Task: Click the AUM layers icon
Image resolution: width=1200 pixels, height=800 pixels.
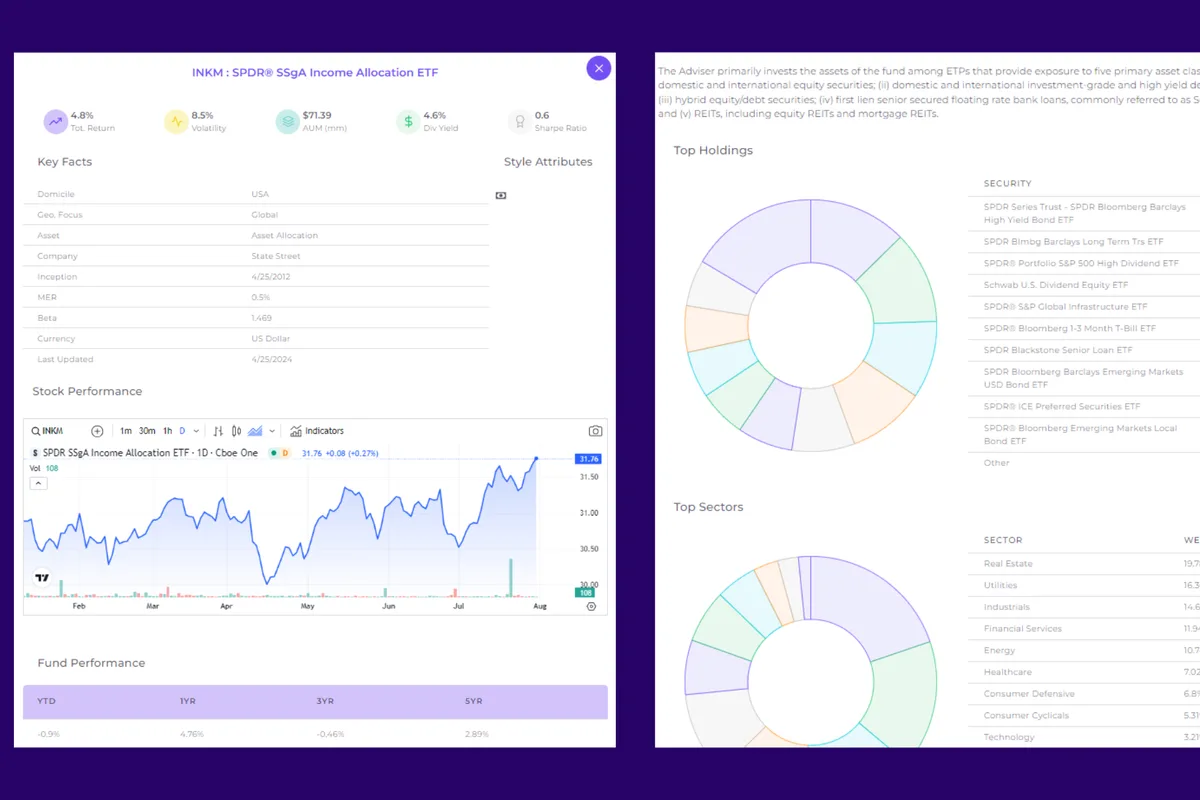Action: (x=287, y=122)
